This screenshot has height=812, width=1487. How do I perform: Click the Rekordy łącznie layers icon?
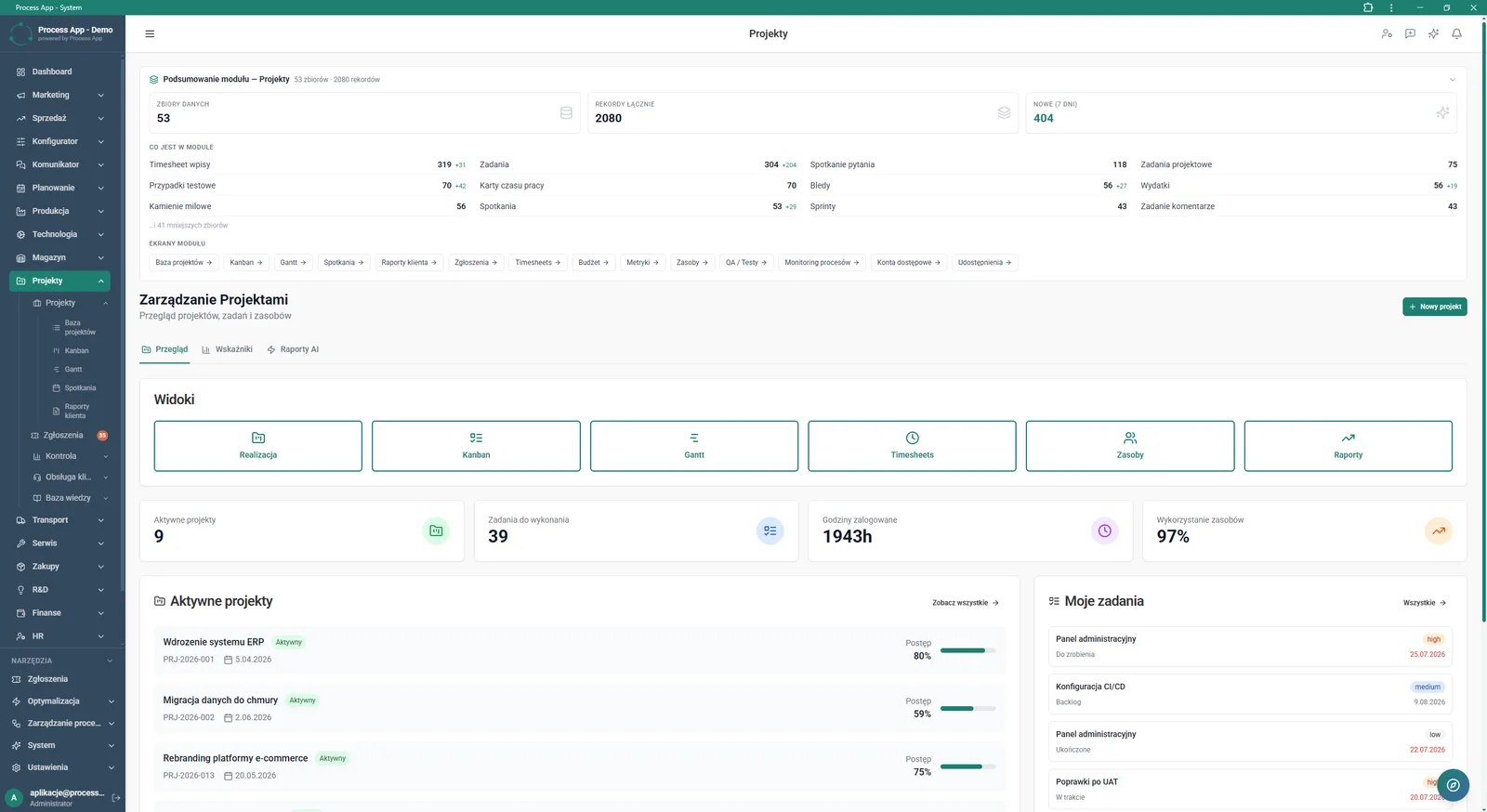click(x=1004, y=112)
